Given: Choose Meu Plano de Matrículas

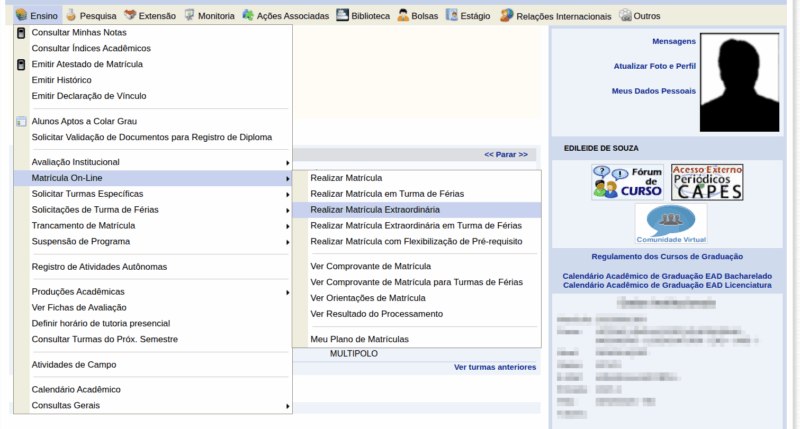Looking at the screenshot, I should point(359,339).
